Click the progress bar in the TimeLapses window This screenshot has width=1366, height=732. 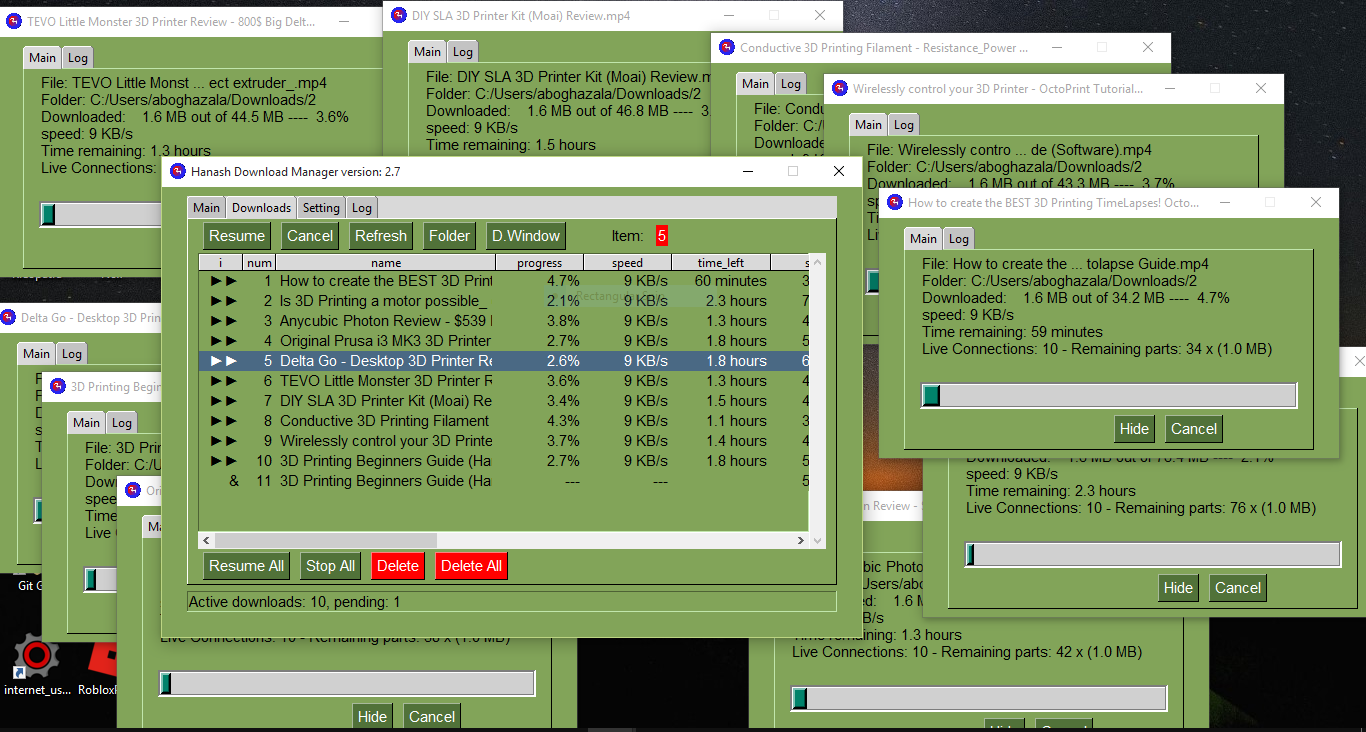(1108, 395)
